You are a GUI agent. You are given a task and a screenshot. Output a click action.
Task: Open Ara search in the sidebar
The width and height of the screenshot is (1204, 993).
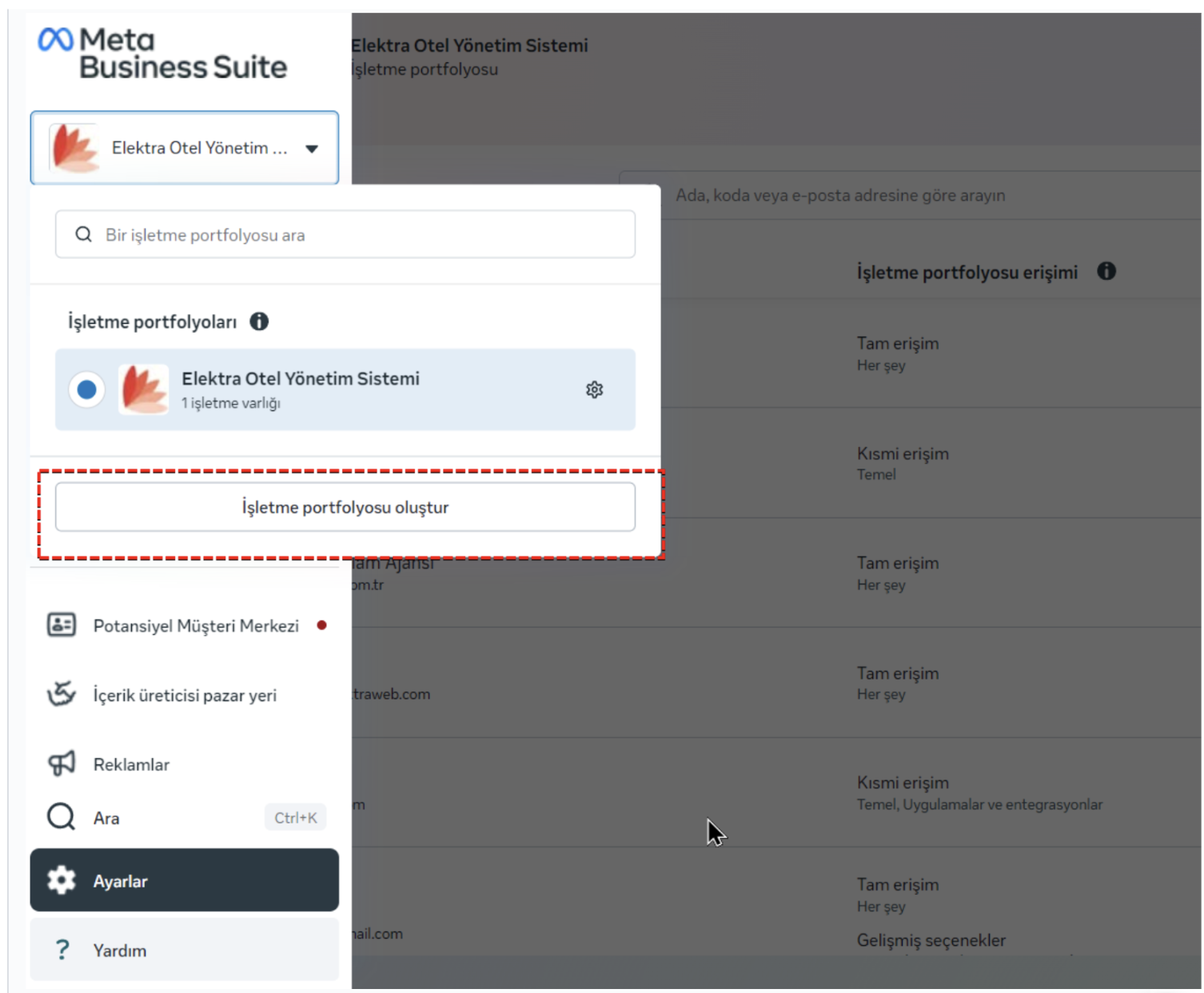point(185,817)
